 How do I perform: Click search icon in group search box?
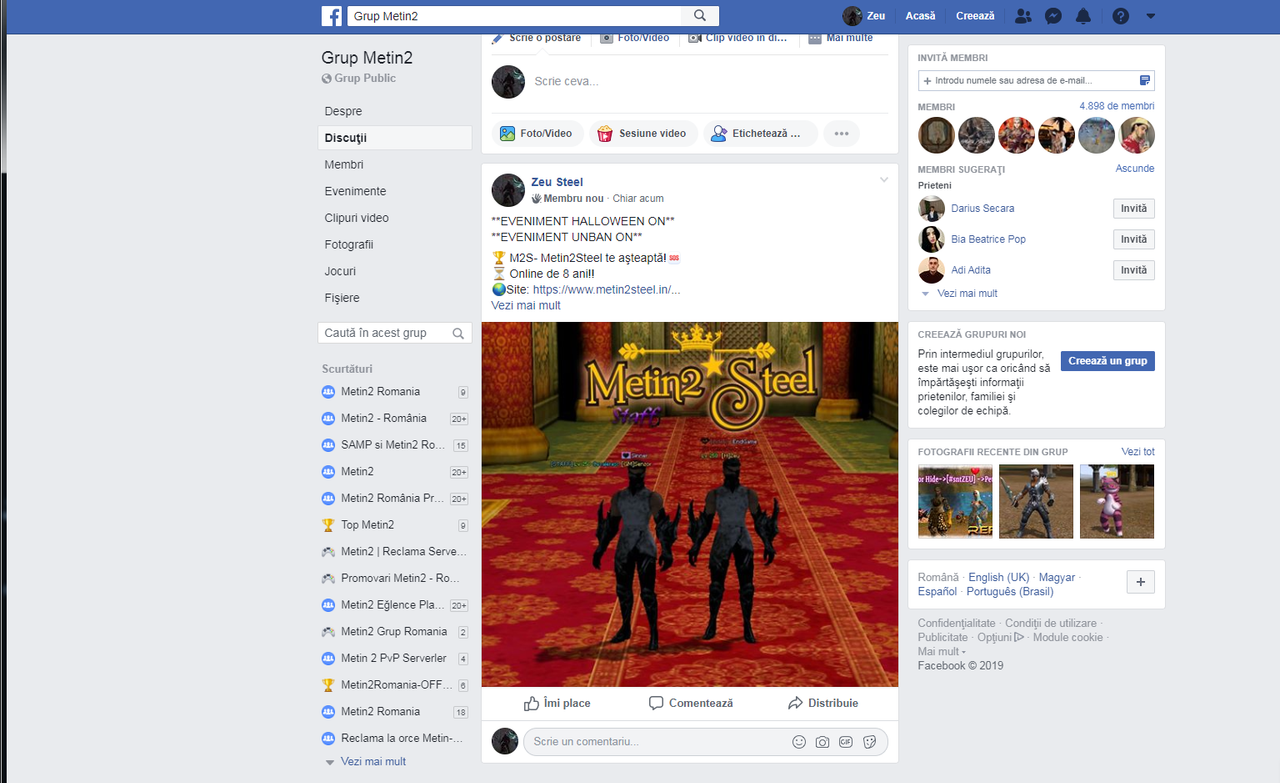click(x=459, y=333)
